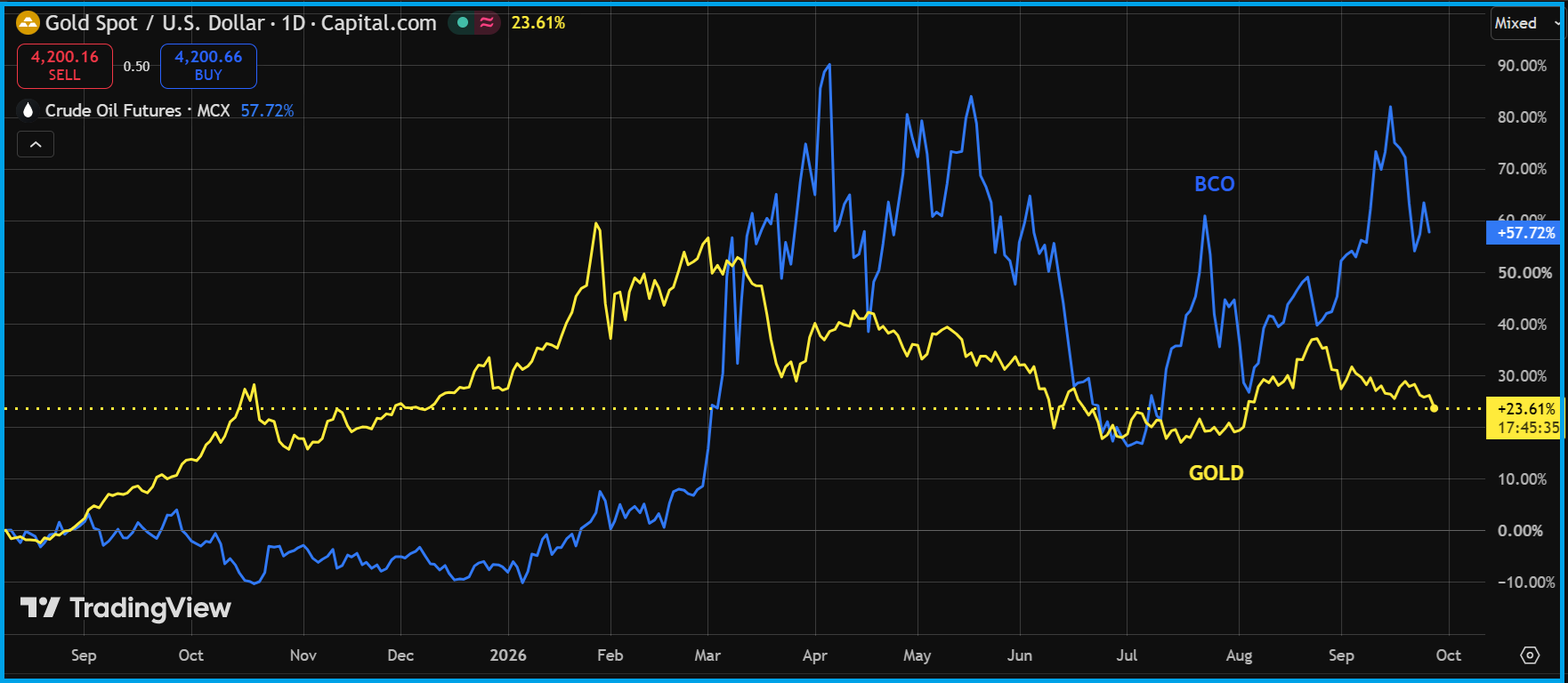Click the green market status dot
This screenshot has width=1568, height=683.
pyautogui.click(x=463, y=23)
